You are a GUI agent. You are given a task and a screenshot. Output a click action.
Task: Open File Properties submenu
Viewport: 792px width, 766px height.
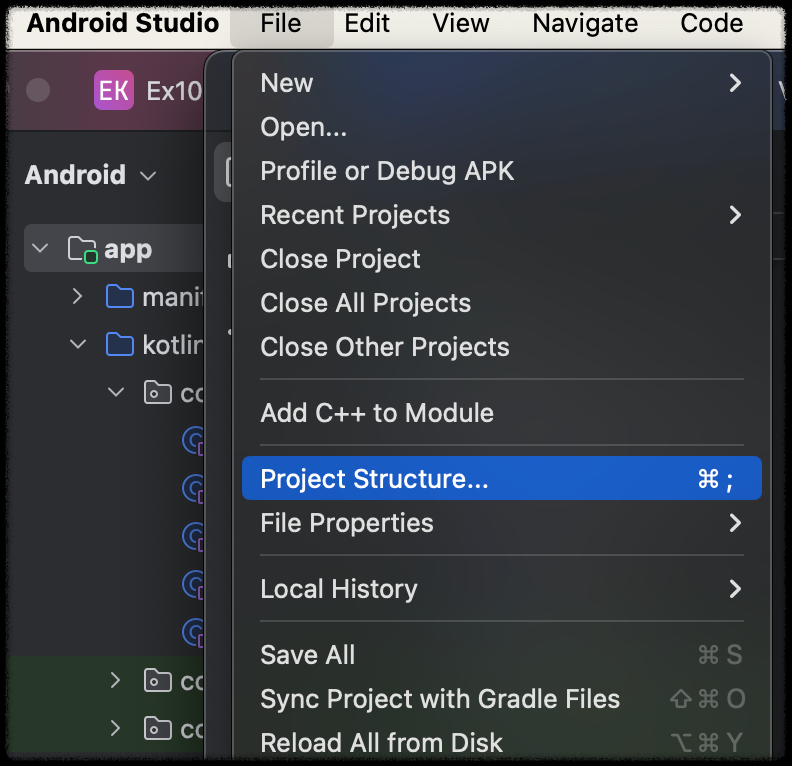pos(502,522)
